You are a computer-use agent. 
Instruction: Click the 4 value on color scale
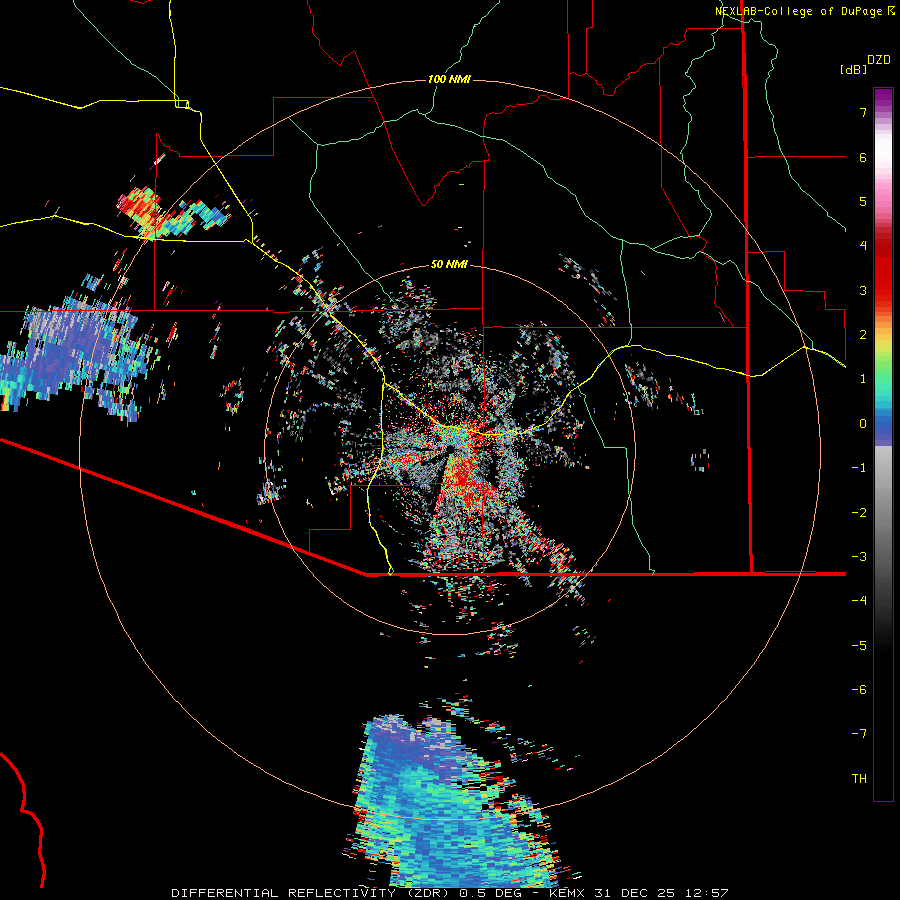click(x=863, y=246)
